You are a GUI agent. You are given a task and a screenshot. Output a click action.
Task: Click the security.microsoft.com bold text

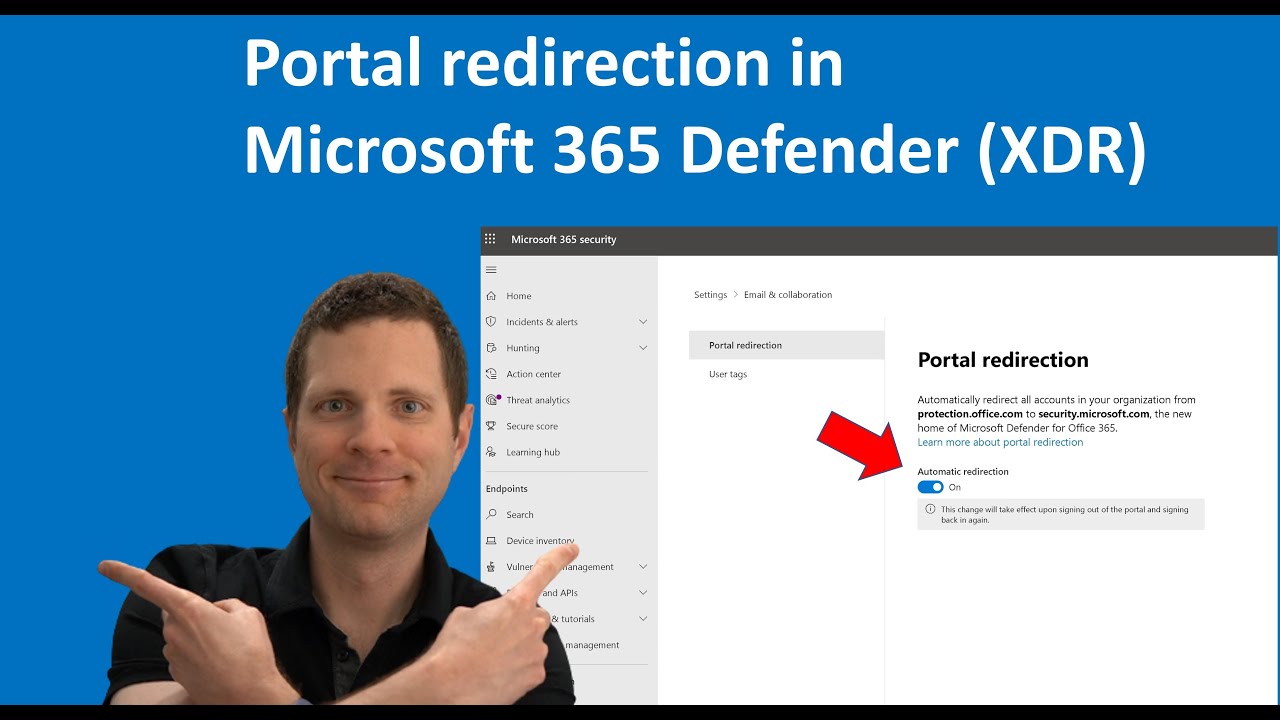coord(1094,414)
